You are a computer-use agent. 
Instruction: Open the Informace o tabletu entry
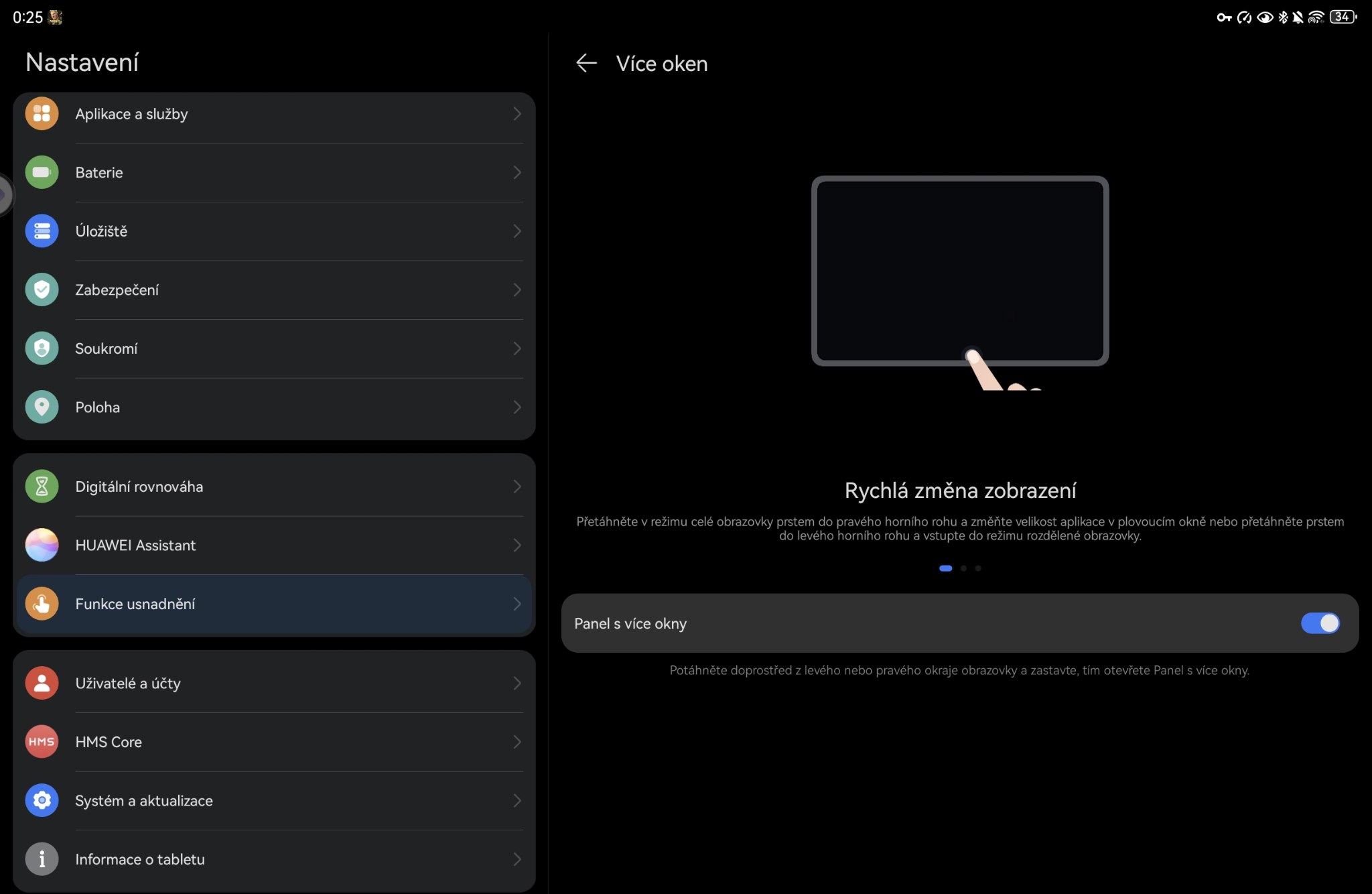[140, 859]
